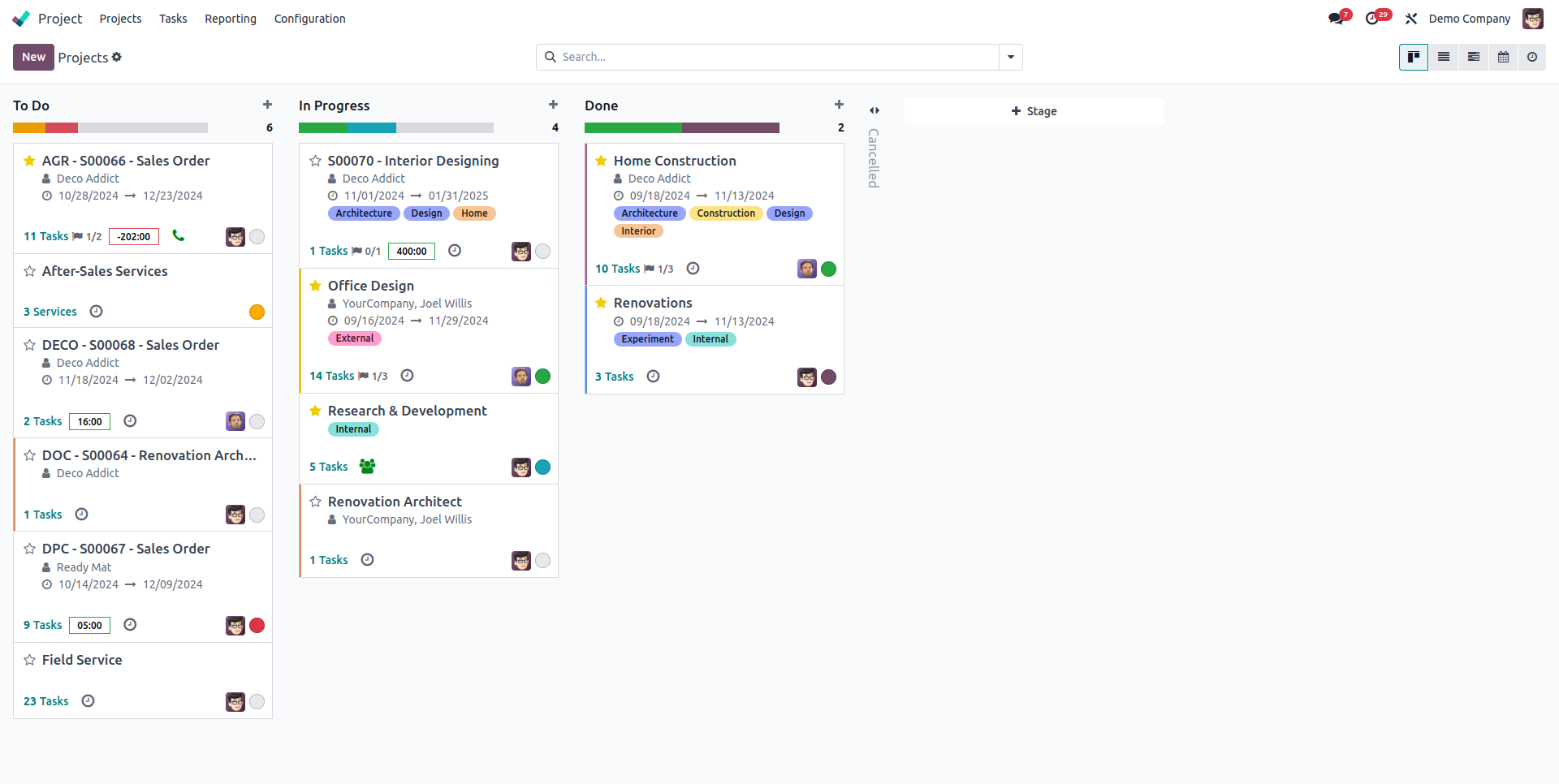This screenshot has width=1559, height=784.
Task: Open activity clock on Renovation Architect card
Action: click(367, 560)
